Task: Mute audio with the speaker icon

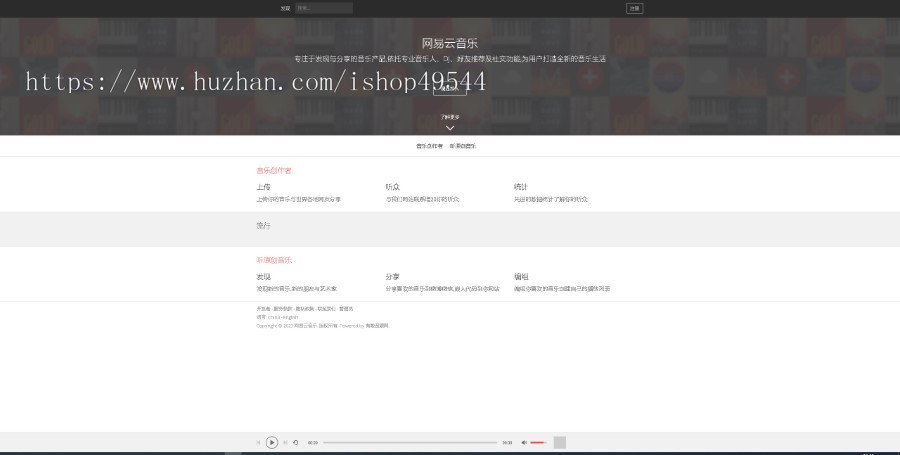Action: pyautogui.click(x=524, y=442)
